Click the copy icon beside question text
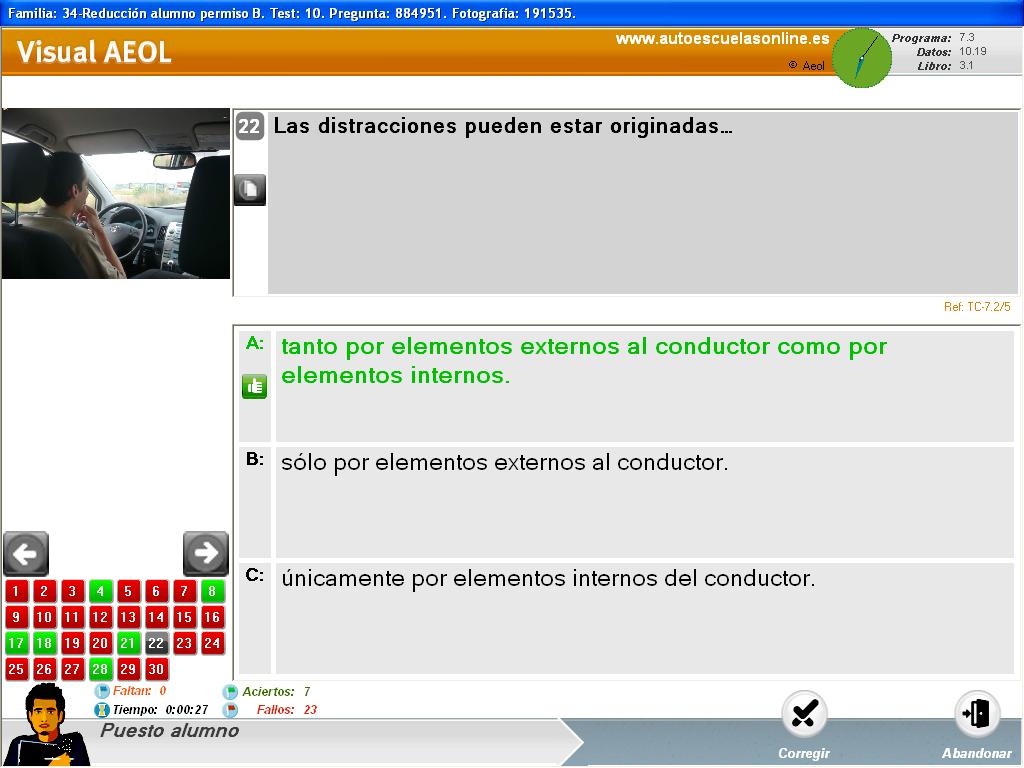The width and height of the screenshot is (1024, 768). click(x=250, y=189)
